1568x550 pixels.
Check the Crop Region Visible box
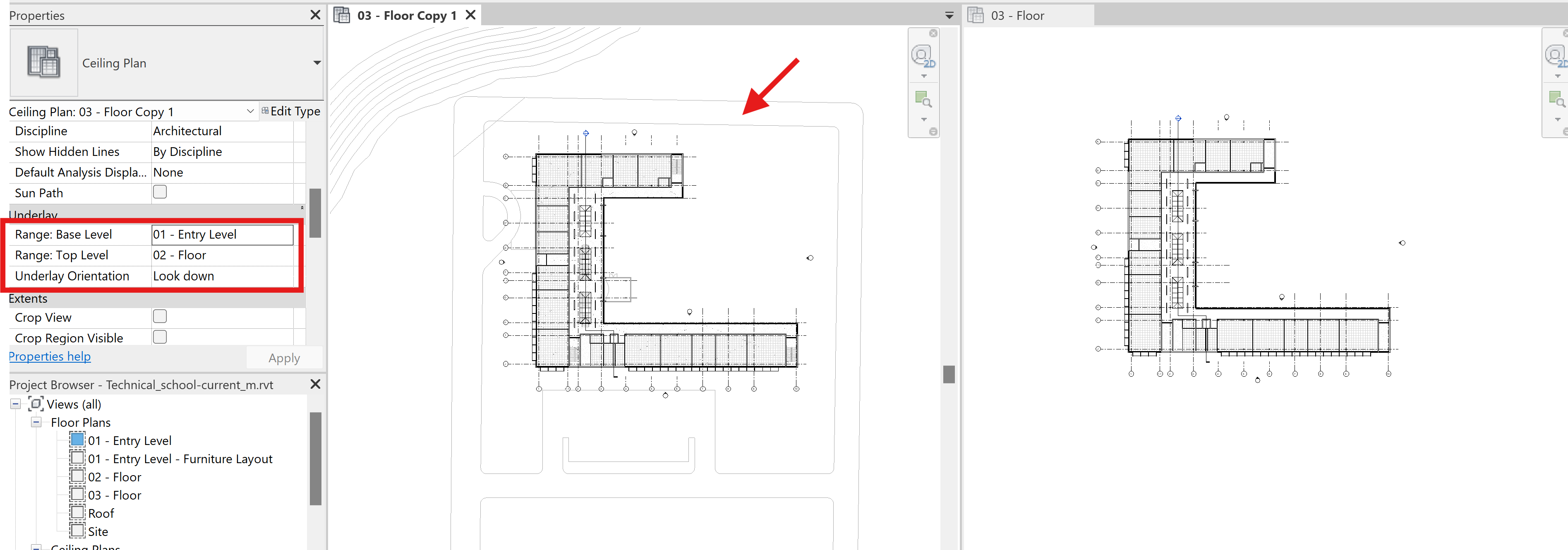point(160,337)
